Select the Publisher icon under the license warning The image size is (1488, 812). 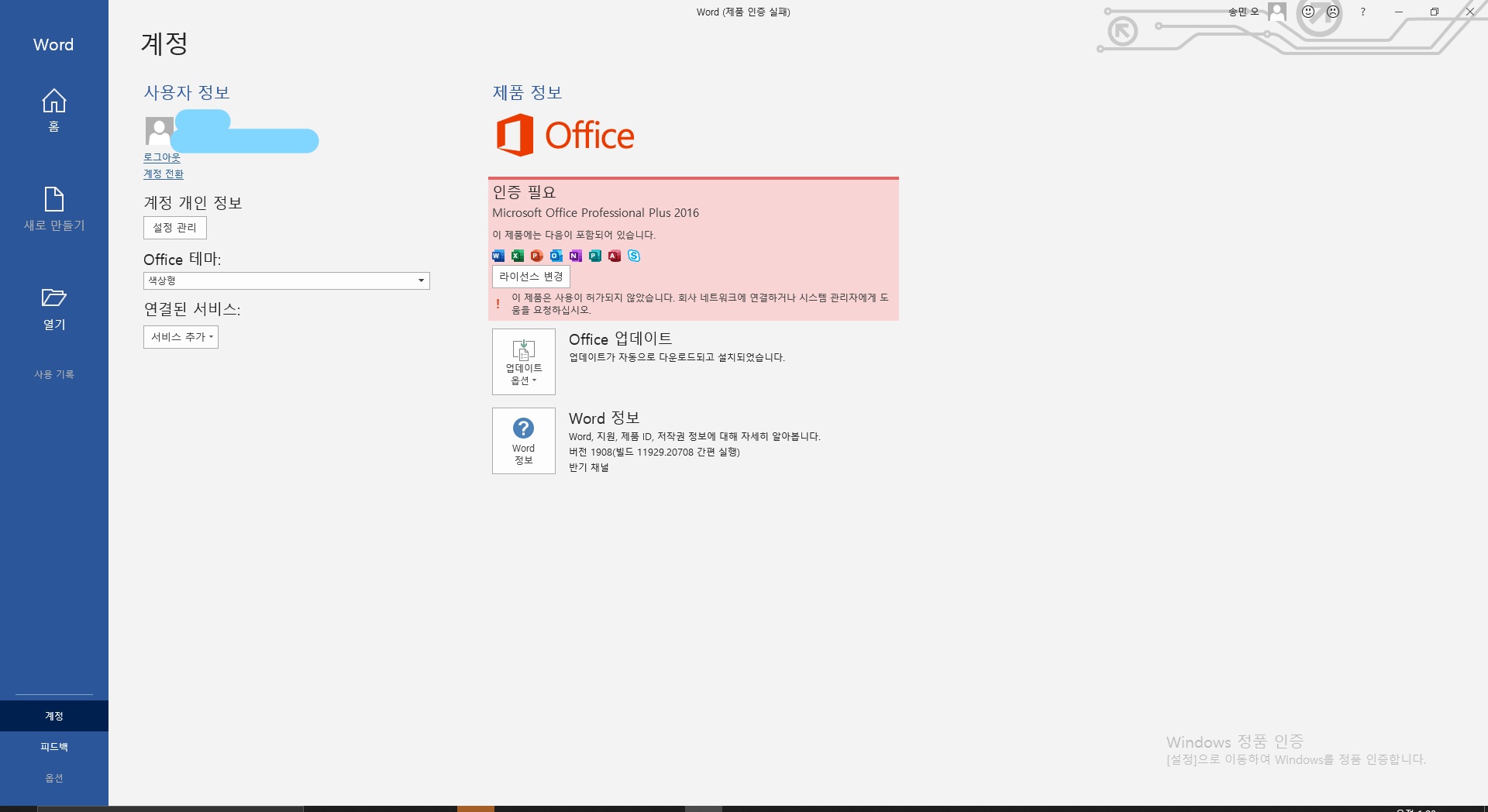[x=594, y=256]
